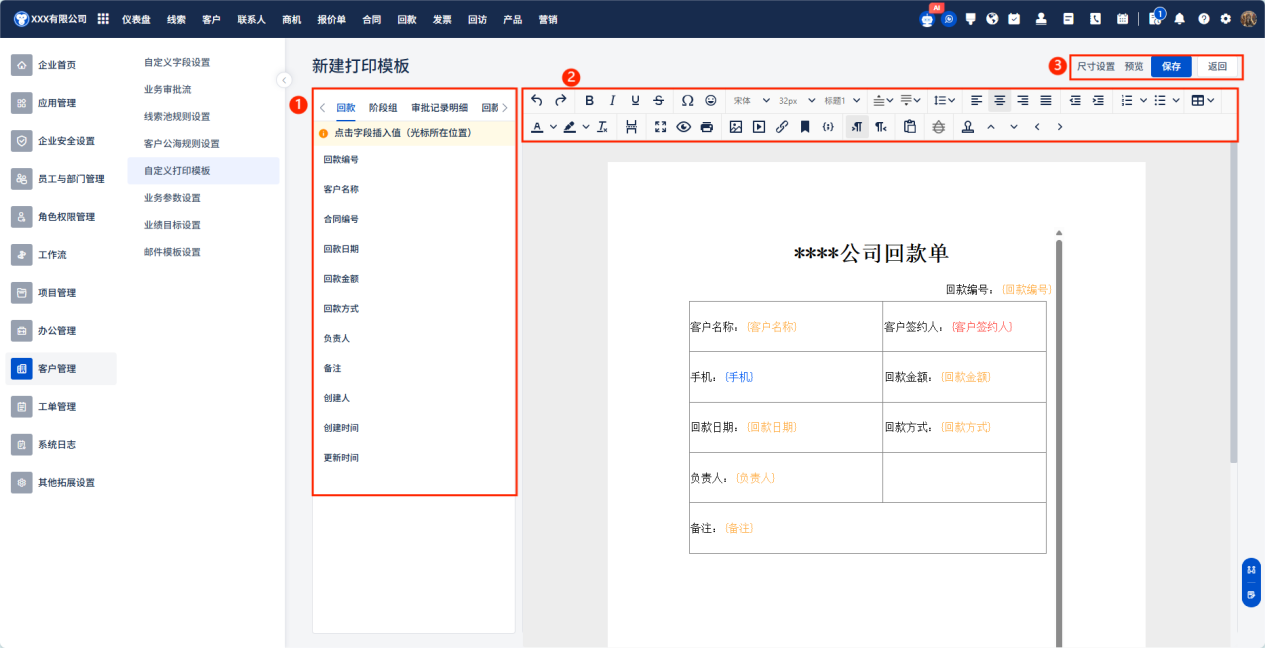Click the redo arrow icon
The height and width of the screenshot is (648, 1265).
pos(560,100)
